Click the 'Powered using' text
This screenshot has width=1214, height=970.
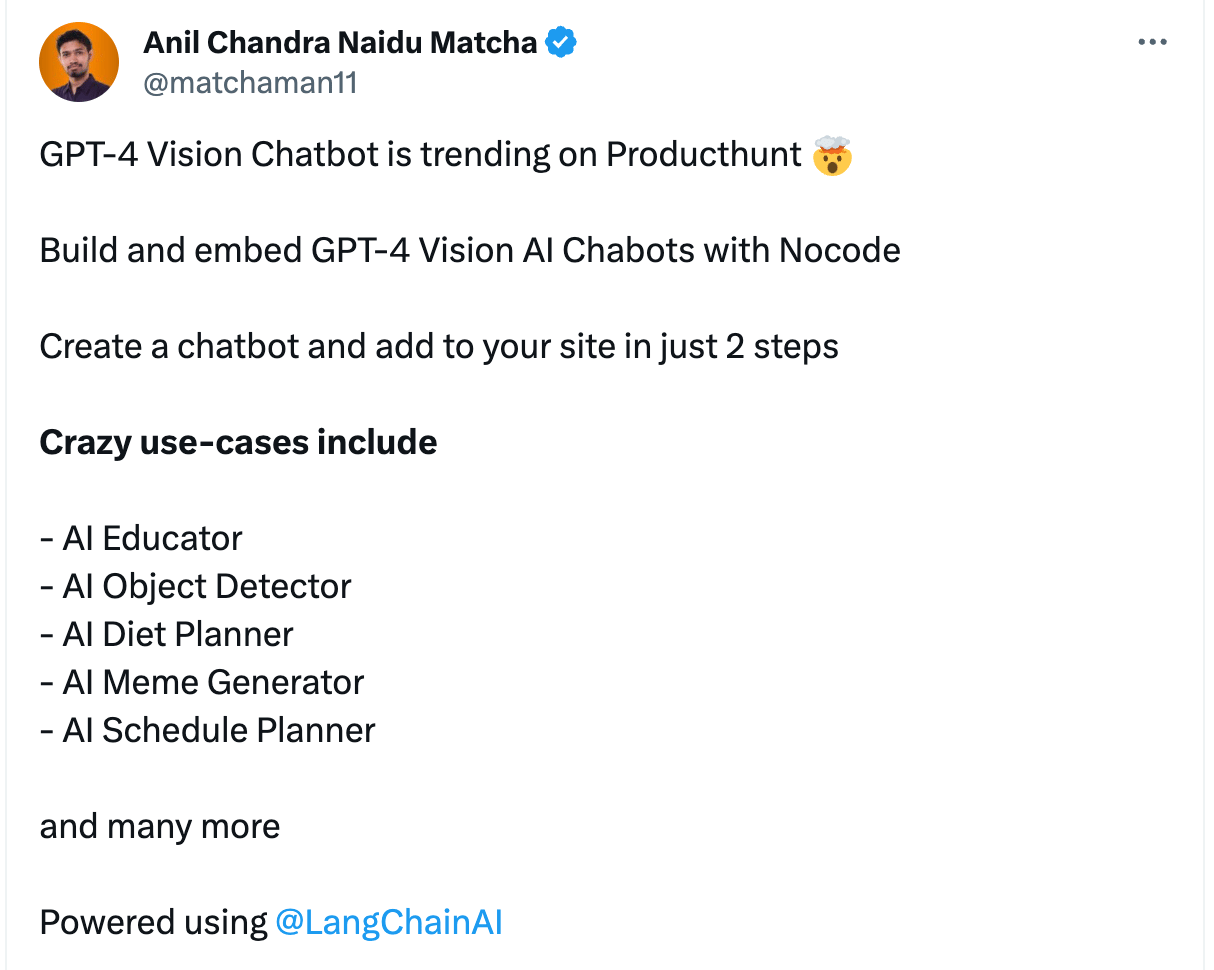point(153,922)
